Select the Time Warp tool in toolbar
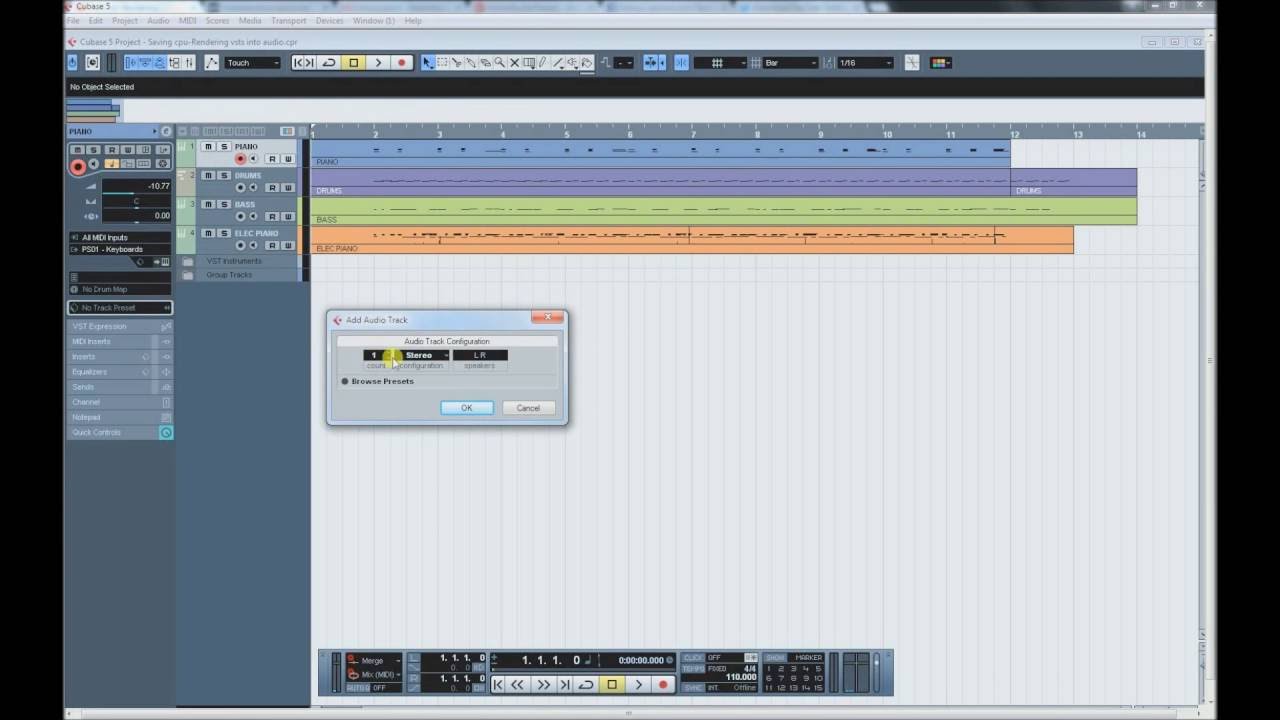Screen dimensions: 1280x720 [x=529, y=62]
